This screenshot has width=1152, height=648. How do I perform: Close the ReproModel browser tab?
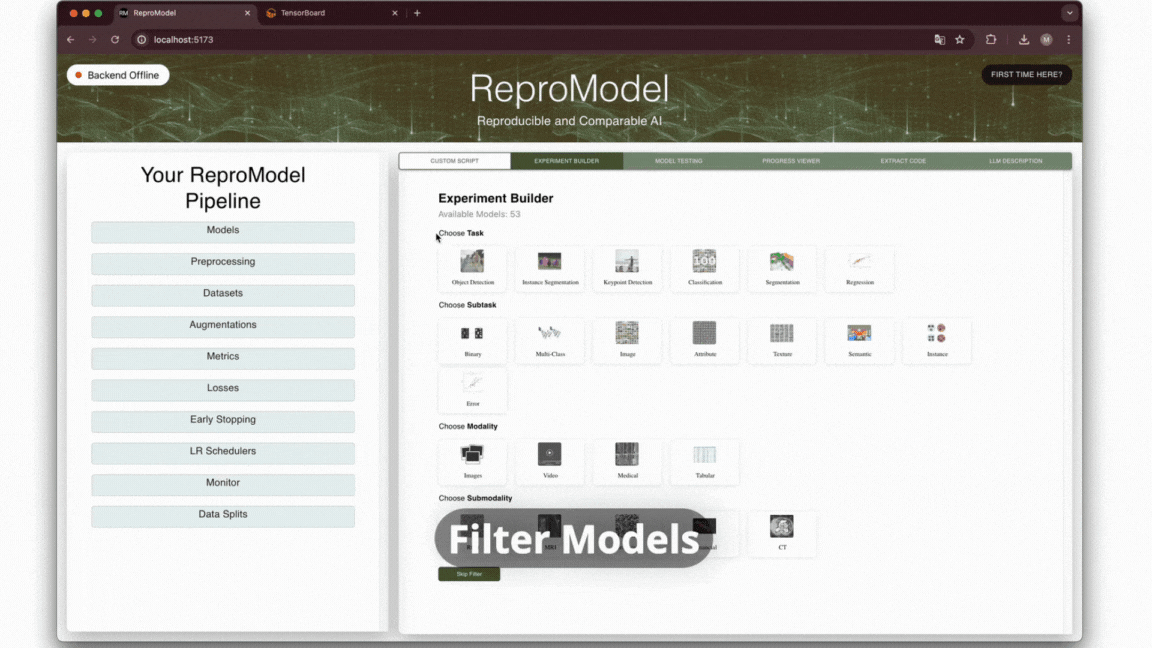pyautogui.click(x=248, y=13)
